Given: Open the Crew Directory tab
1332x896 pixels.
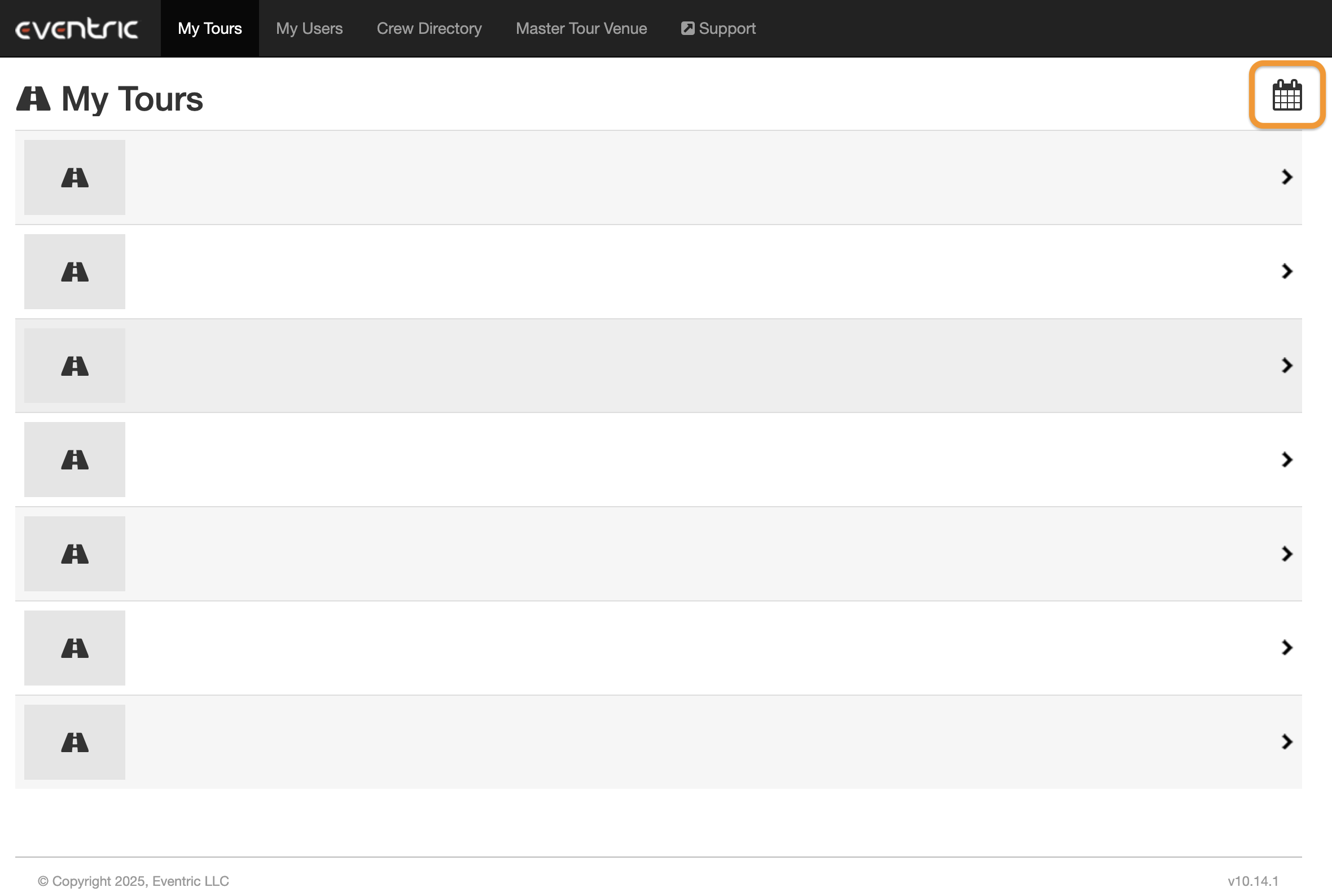Looking at the screenshot, I should click(429, 29).
